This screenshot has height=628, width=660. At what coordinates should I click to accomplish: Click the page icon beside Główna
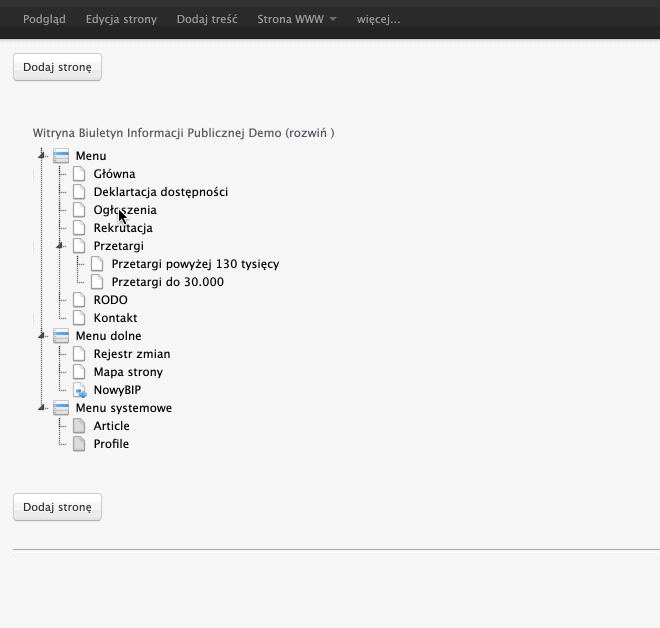[x=79, y=174]
